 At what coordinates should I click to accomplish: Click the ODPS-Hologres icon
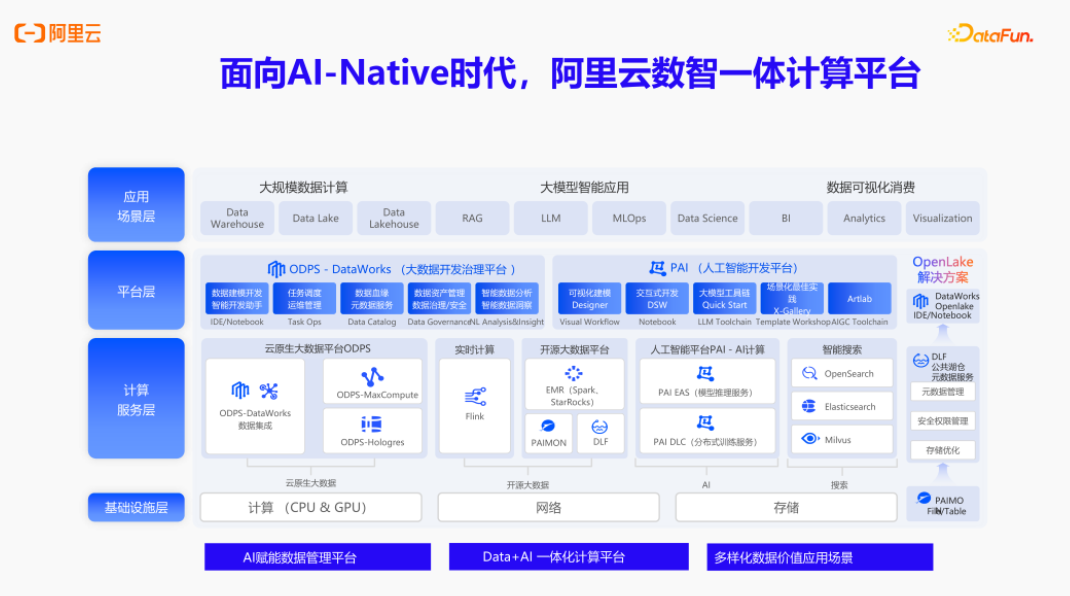tap(371, 425)
